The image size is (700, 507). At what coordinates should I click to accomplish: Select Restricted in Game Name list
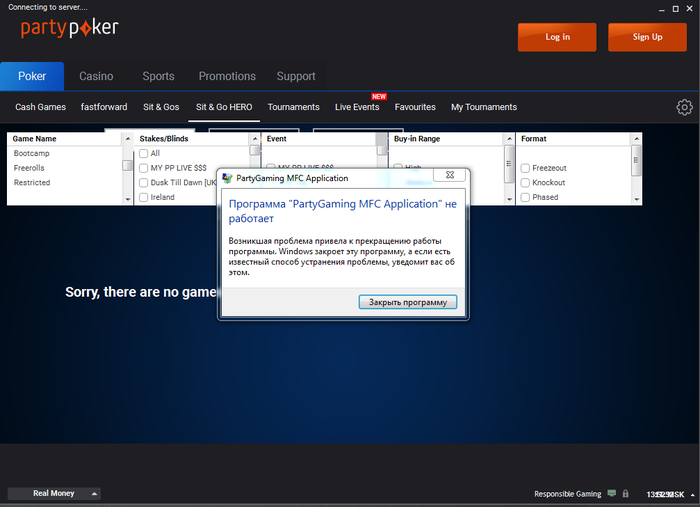pyautogui.click(x=32, y=183)
